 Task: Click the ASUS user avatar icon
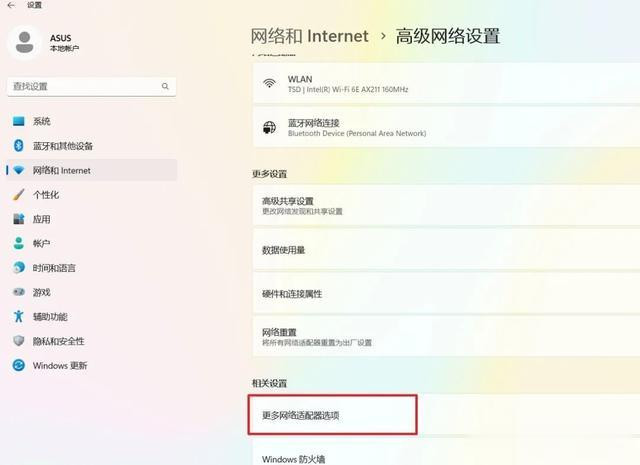(x=24, y=42)
